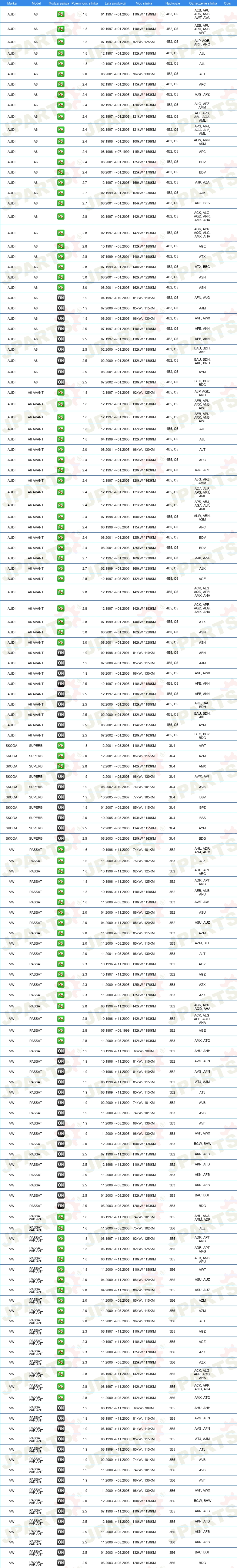Click 'AVB' engine code in Skoda Superb row
Image resolution: width=237 pixels, height=1568 pixels.
tap(202, 787)
